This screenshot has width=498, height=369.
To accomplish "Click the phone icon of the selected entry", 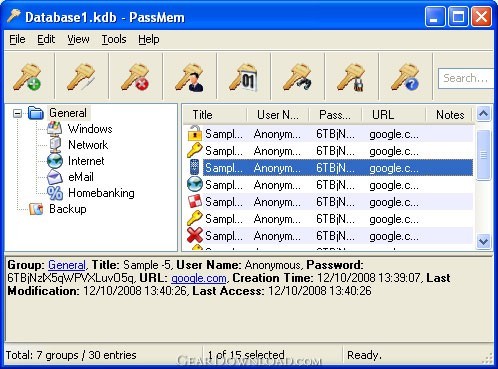I will [194, 167].
